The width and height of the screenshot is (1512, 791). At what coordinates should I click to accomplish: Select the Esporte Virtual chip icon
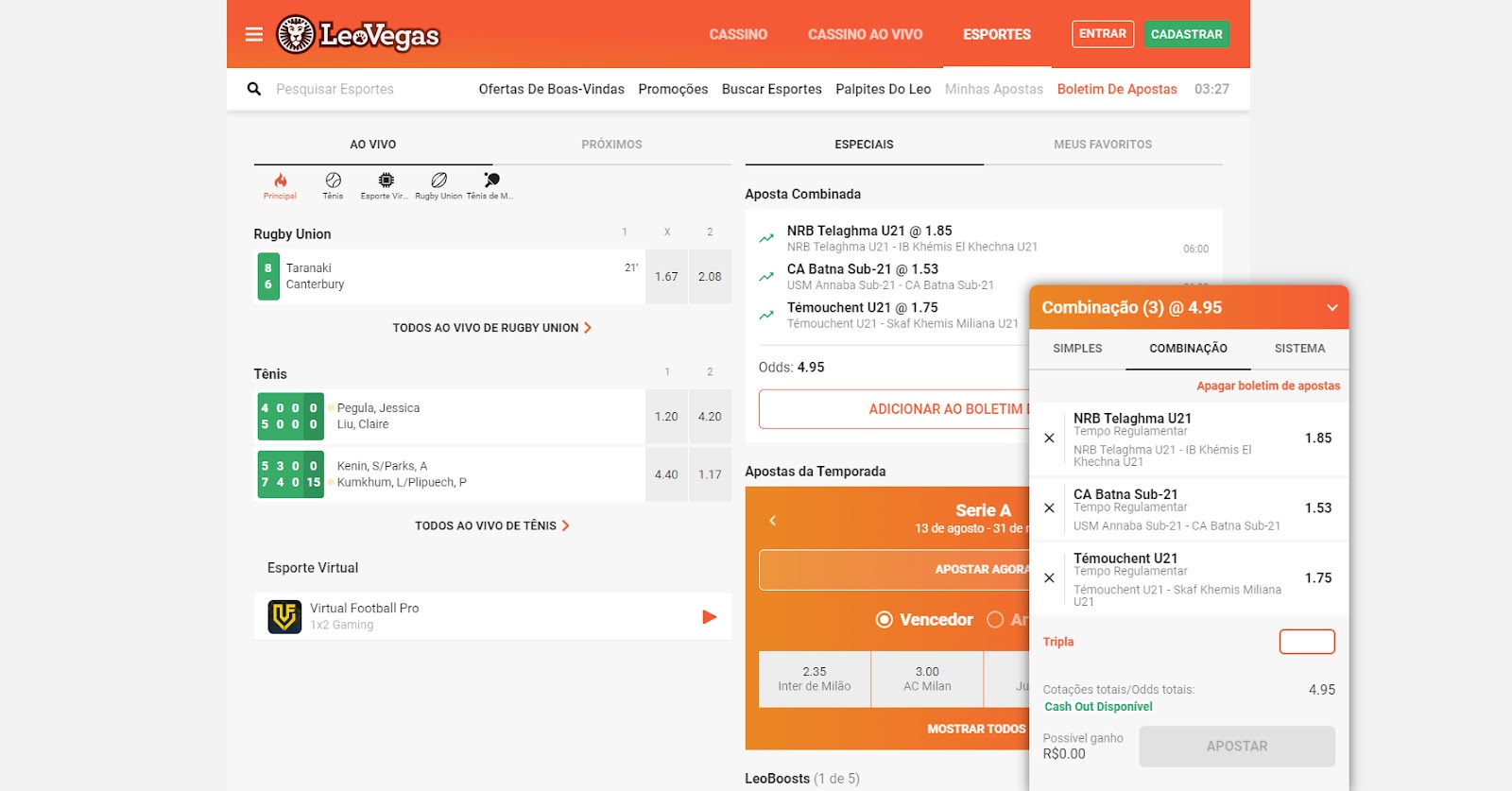386,185
